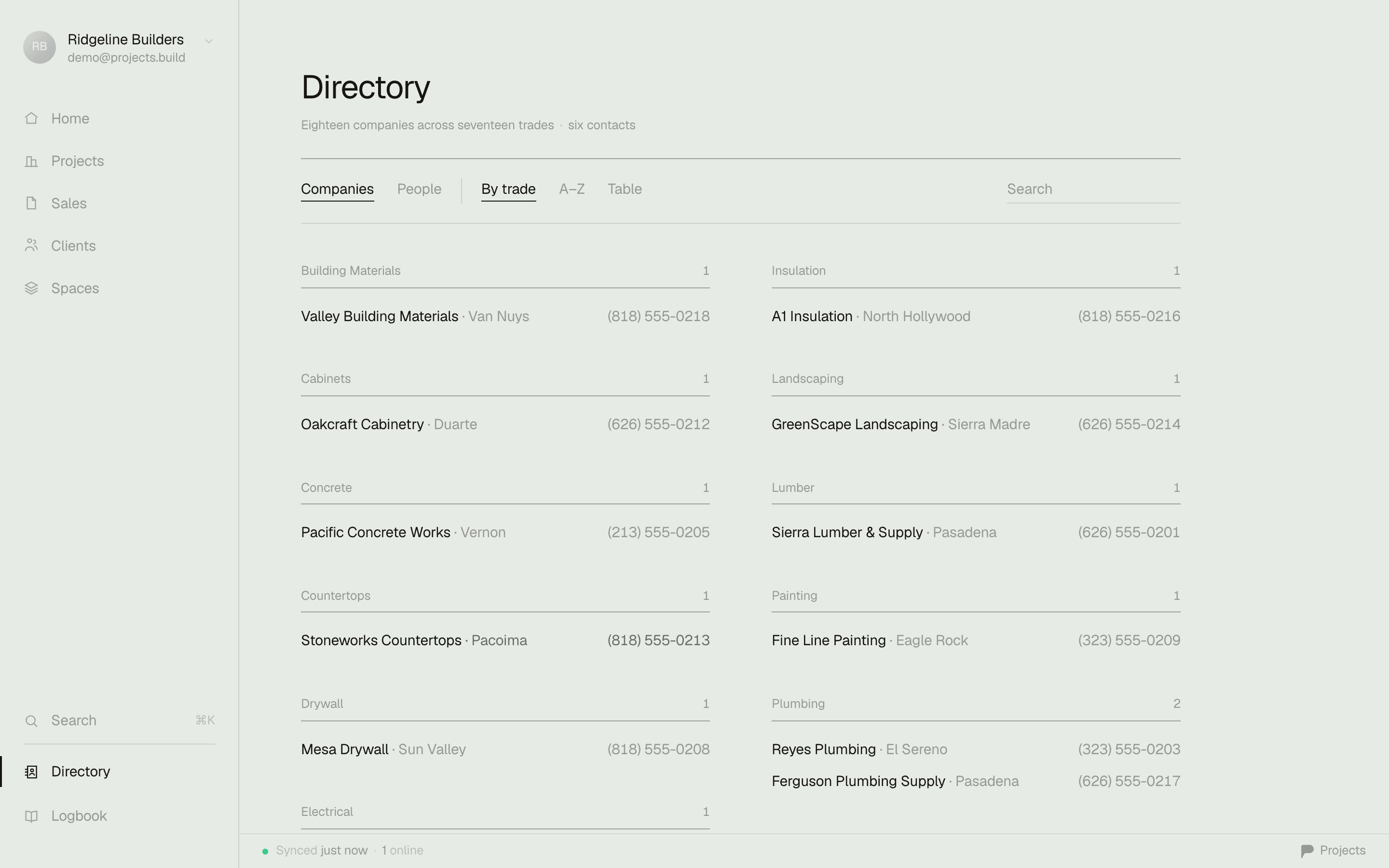Select the By trade view
The height and width of the screenshot is (868, 1389).
[x=508, y=189]
